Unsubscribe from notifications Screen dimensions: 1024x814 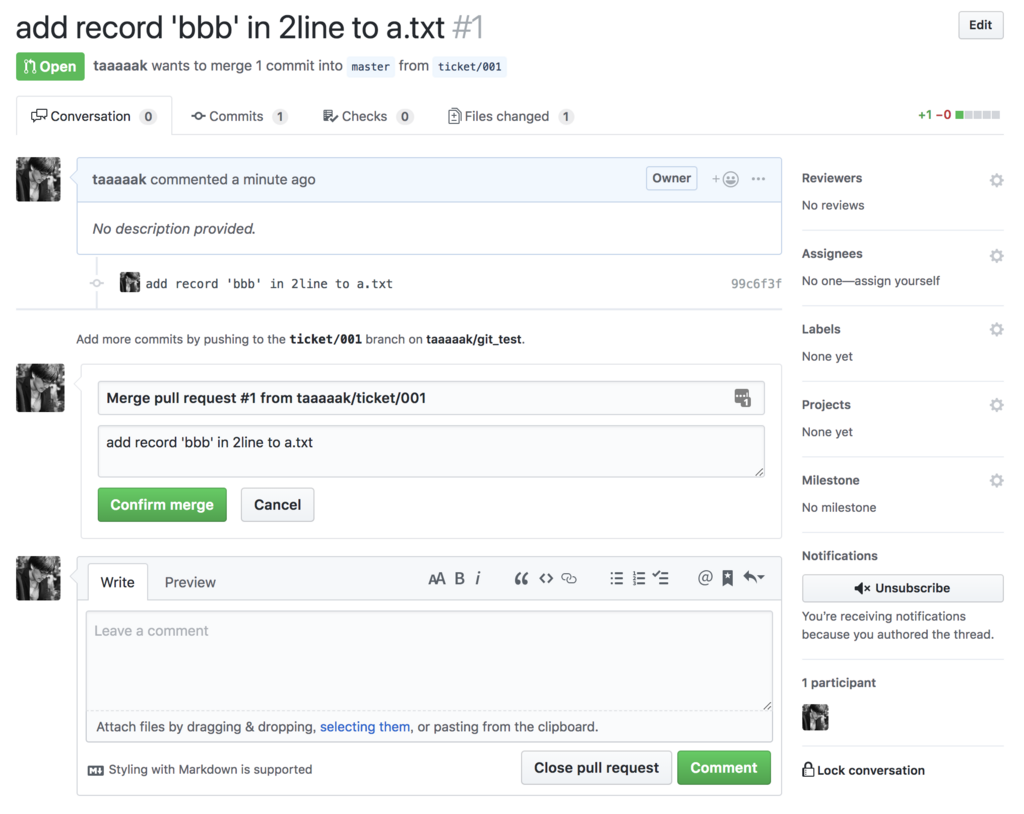pos(903,588)
